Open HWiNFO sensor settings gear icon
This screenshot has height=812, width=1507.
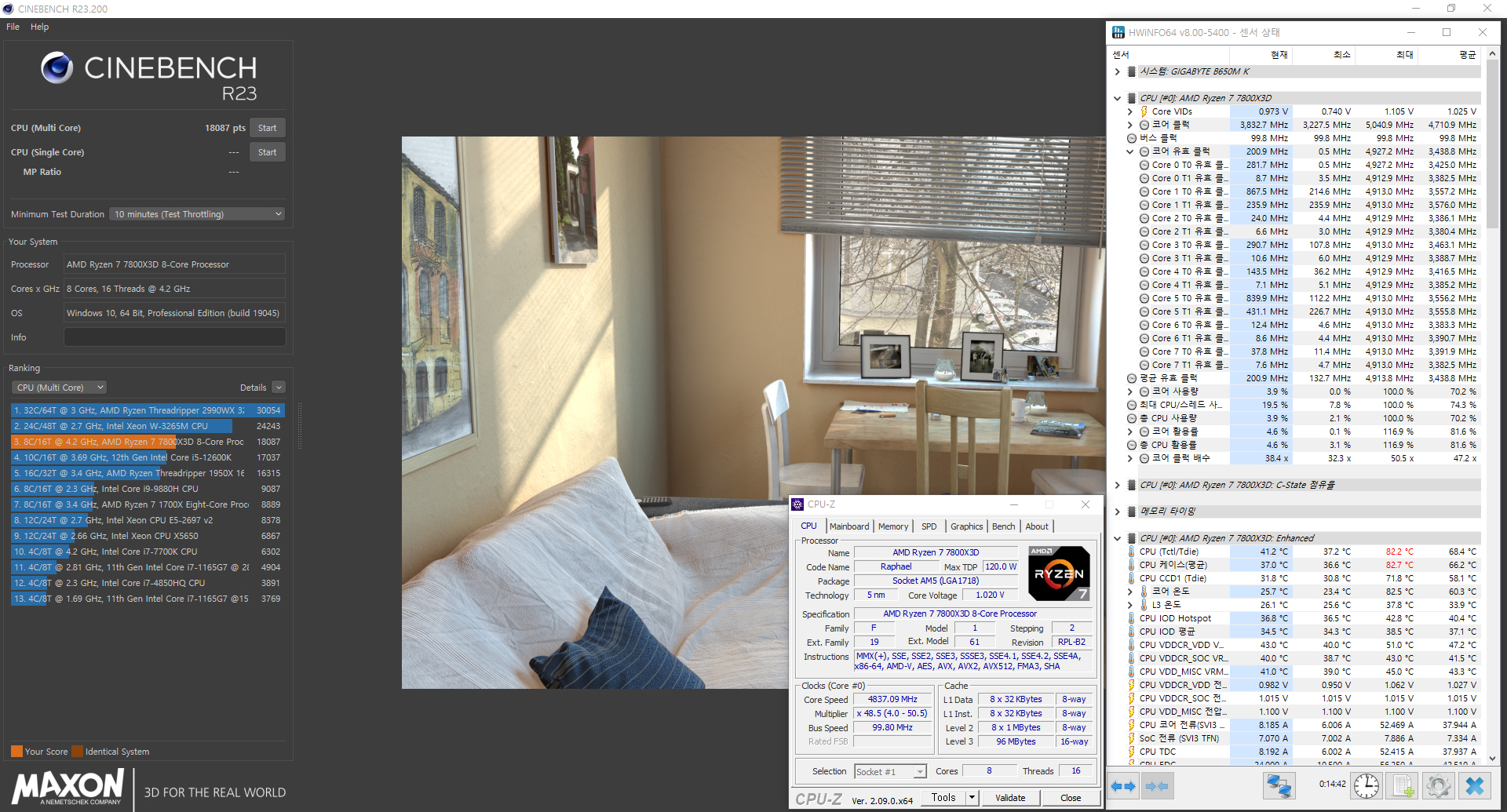coord(1439,785)
